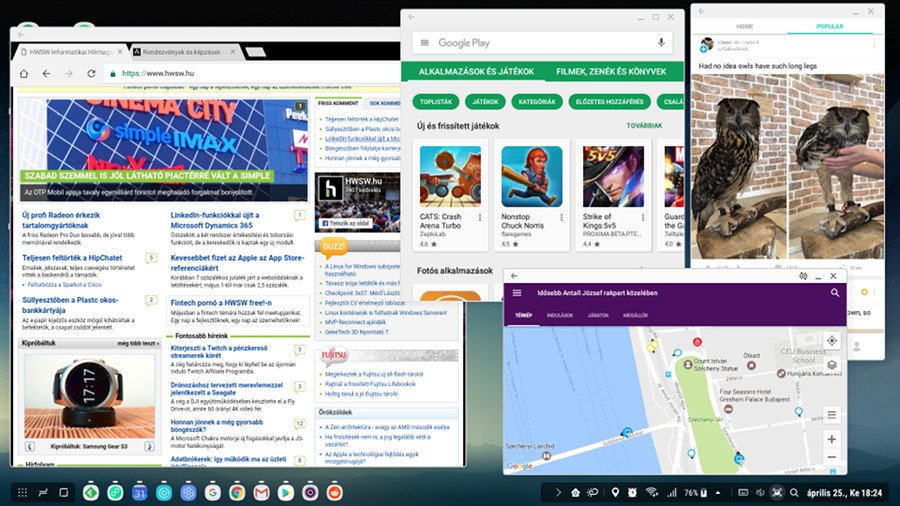Click the Samsung Gear S3 watch thumbnail
Viewport: 900px width, 506px height.
[x=90, y=396]
